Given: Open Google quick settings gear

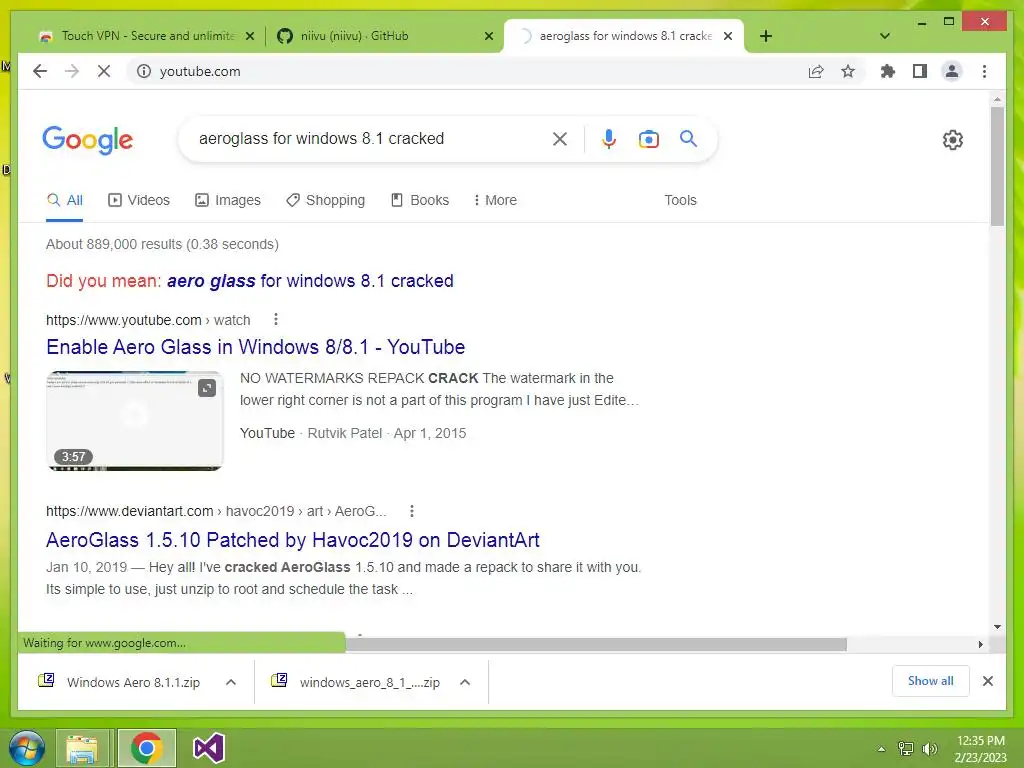Looking at the screenshot, I should 953,140.
